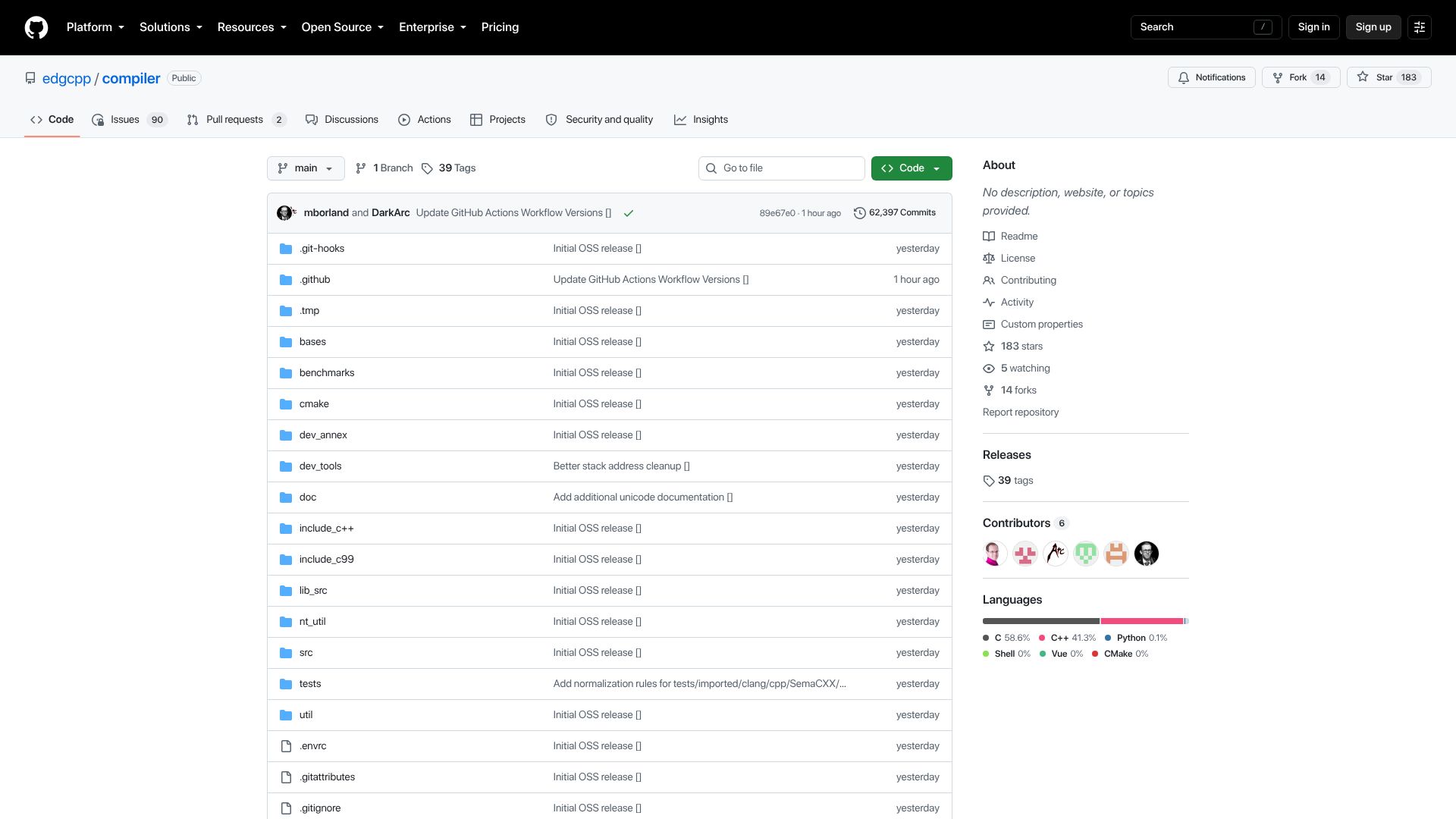
Task: Click the Notifications bell button
Action: coord(1212,77)
